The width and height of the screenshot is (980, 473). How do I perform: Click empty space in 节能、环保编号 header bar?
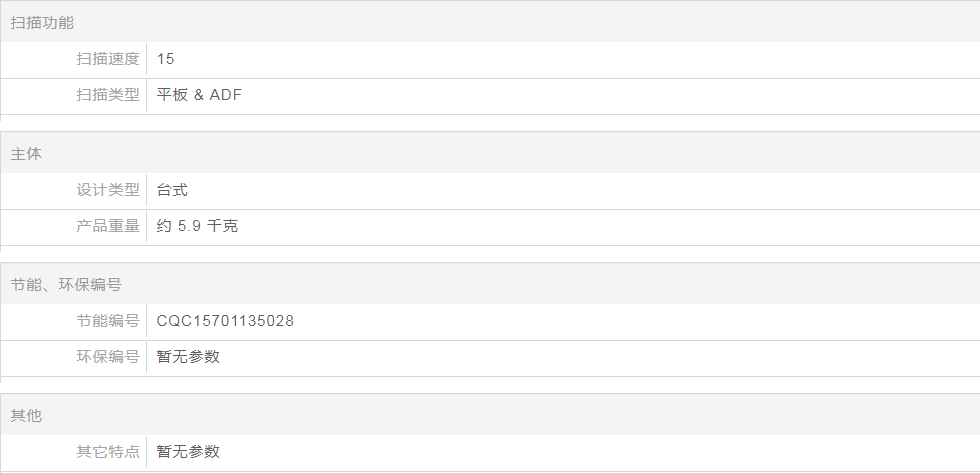pos(550,285)
